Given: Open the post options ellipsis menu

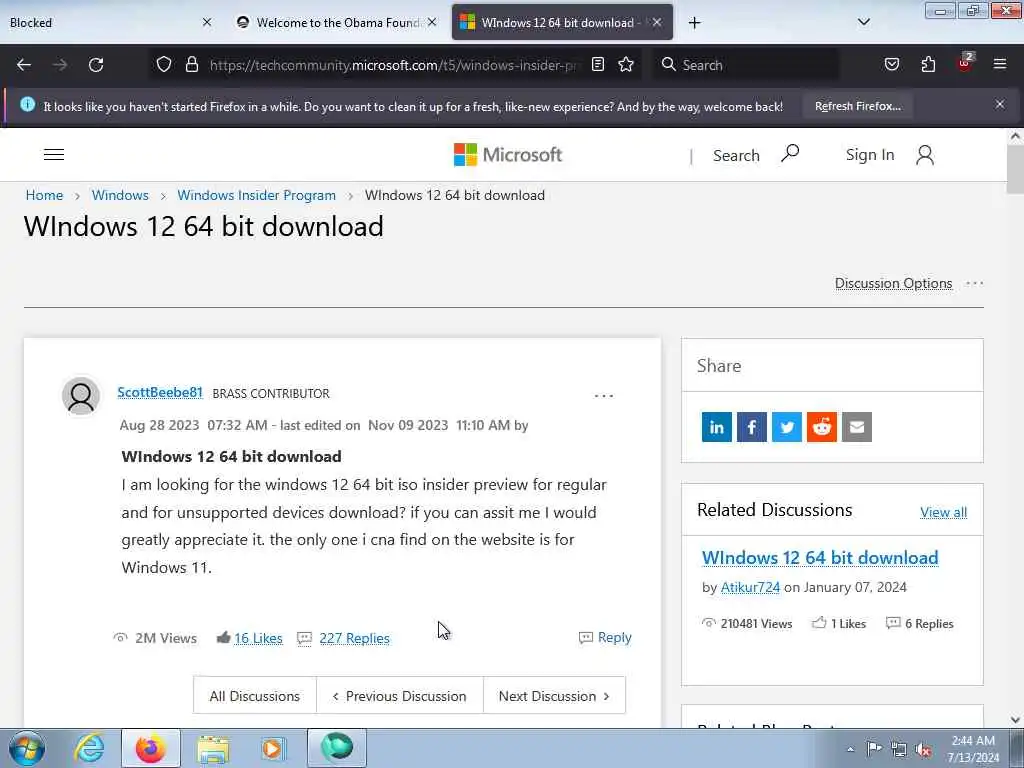Looking at the screenshot, I should (603, 396).
